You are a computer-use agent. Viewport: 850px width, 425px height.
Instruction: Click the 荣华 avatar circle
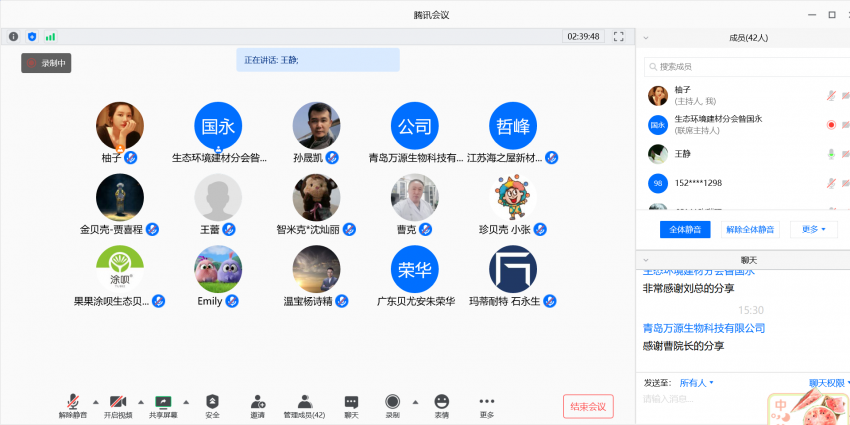tap(415, 269)
